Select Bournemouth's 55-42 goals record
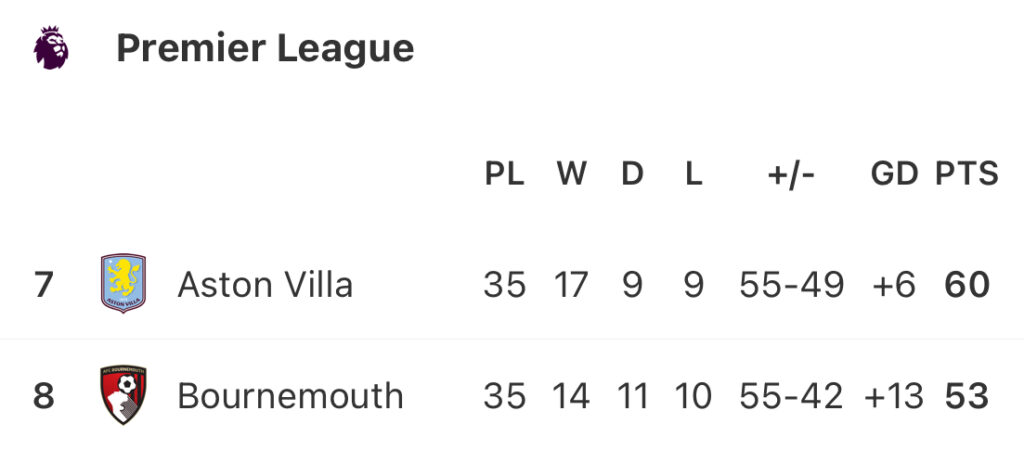The width and height of the screenshot is (1024, 462). point(792,396)
